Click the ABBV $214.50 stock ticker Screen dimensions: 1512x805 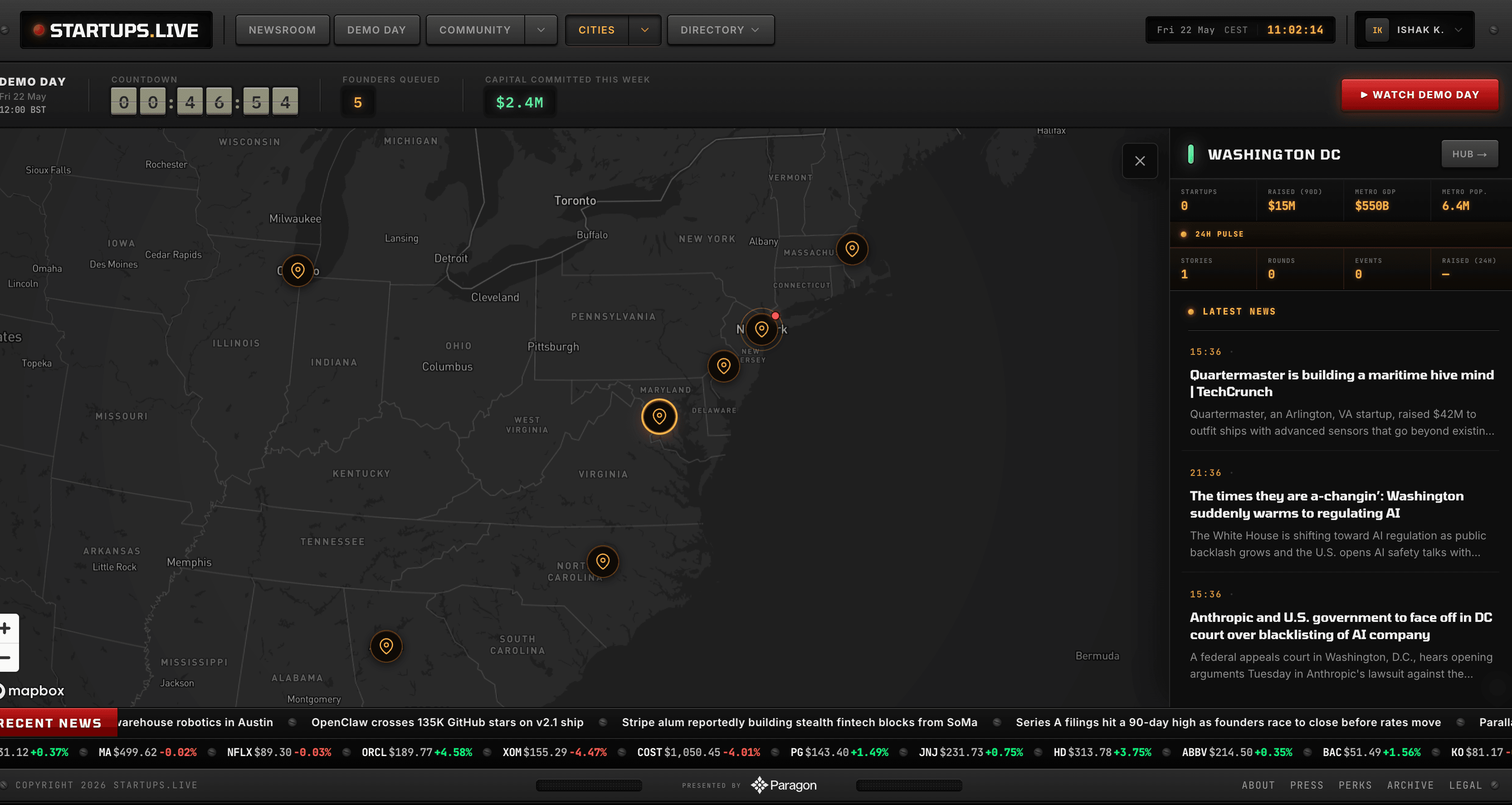click(1237, 752)
